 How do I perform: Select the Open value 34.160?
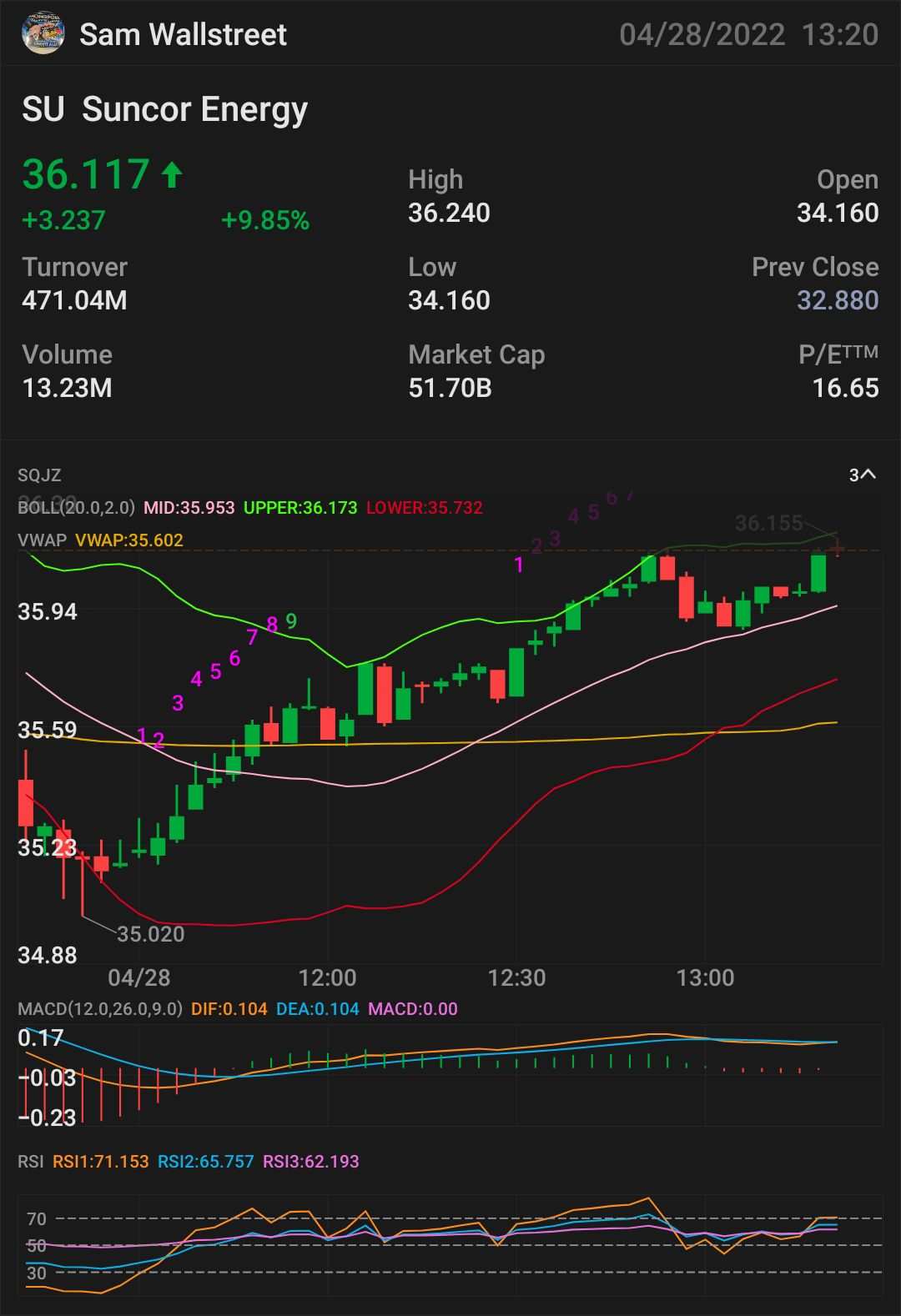tap(838, 213)
